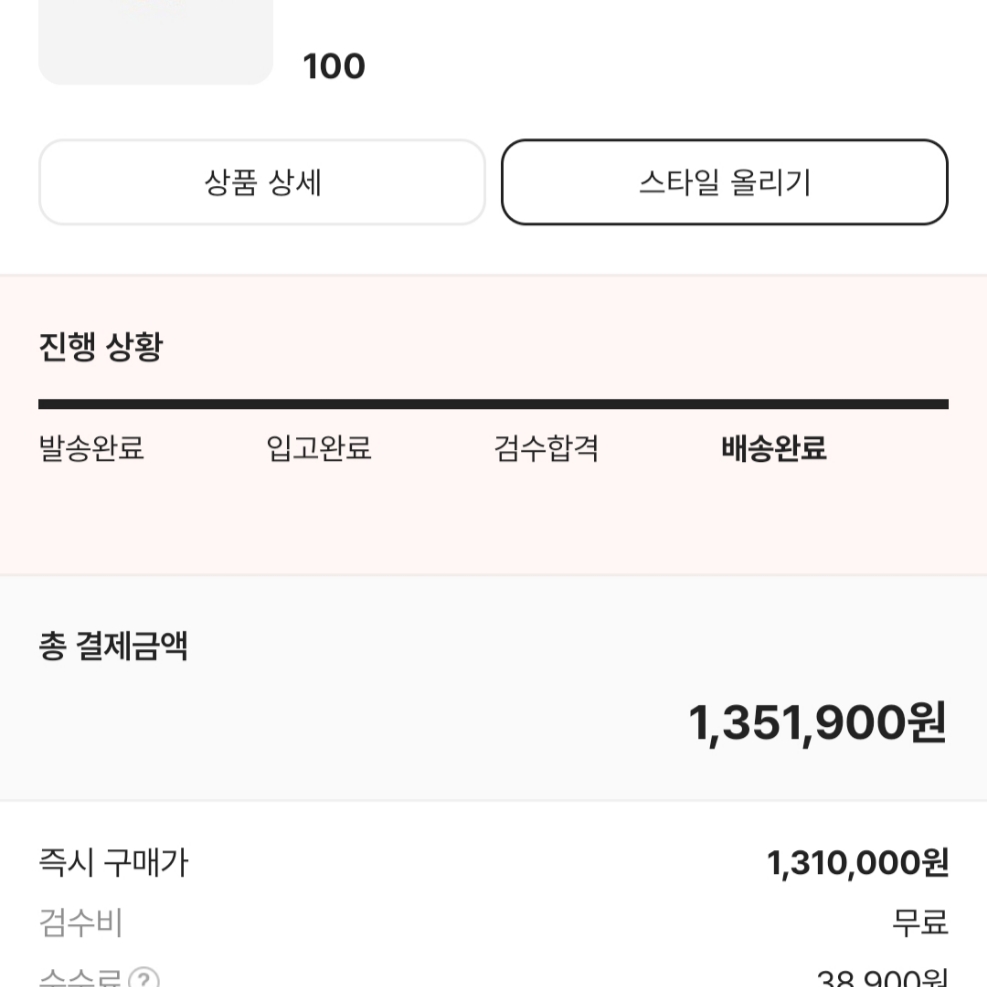
Task: Click the 진행 상황 section heading
Action: 101,347
